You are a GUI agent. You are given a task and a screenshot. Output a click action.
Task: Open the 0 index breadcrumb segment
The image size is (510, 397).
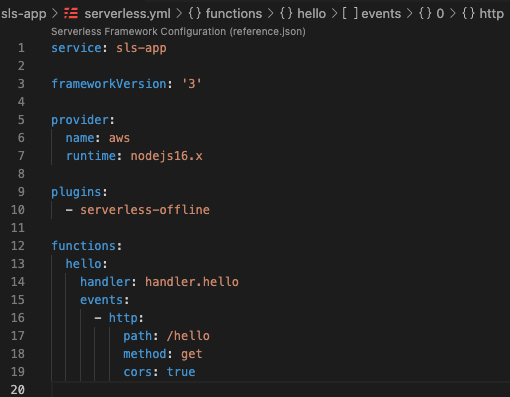[x=440, y=14]
